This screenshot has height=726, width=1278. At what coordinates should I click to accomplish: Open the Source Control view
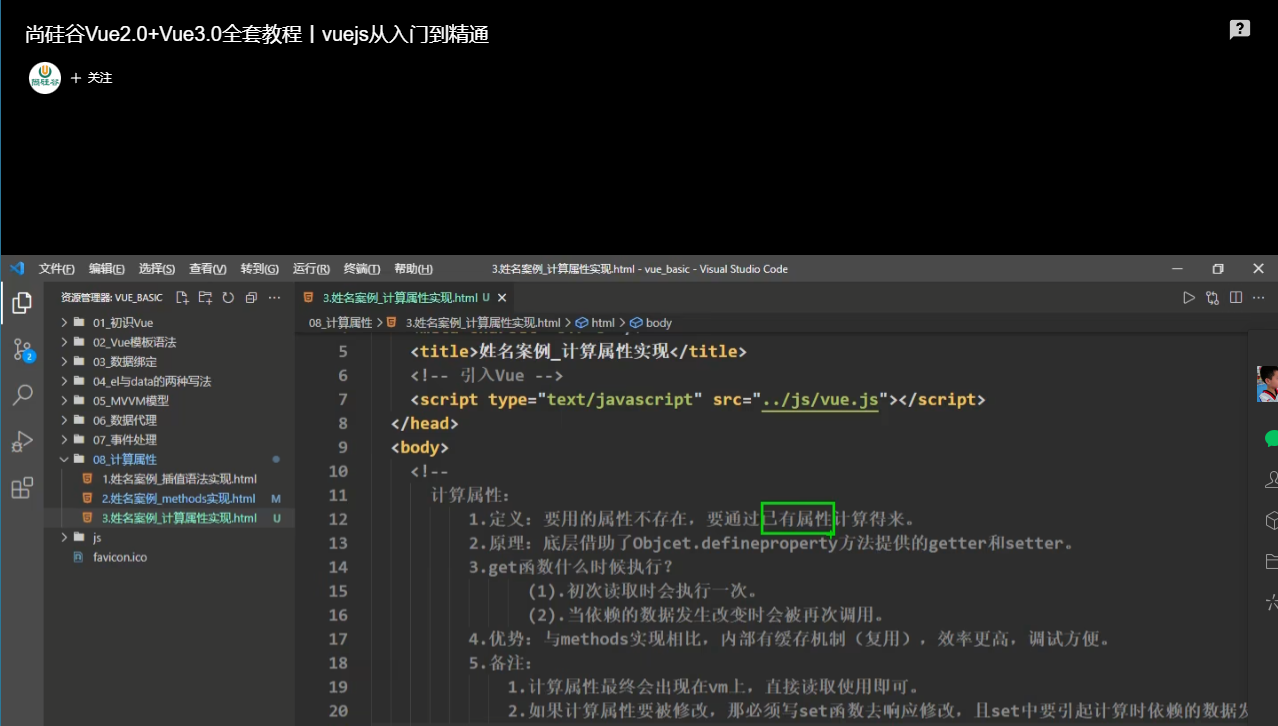pyautogui.click(x=21, y=349)
